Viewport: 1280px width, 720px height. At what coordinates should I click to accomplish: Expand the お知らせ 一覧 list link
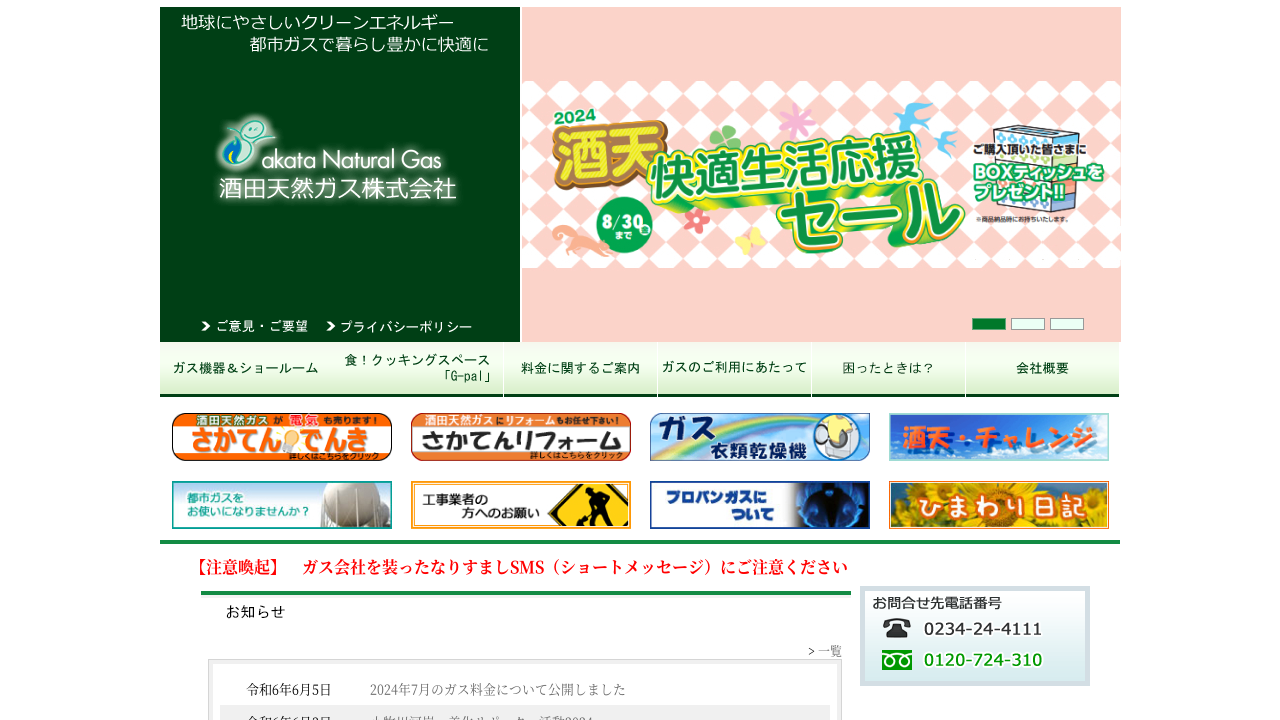(x=825, y=651)
